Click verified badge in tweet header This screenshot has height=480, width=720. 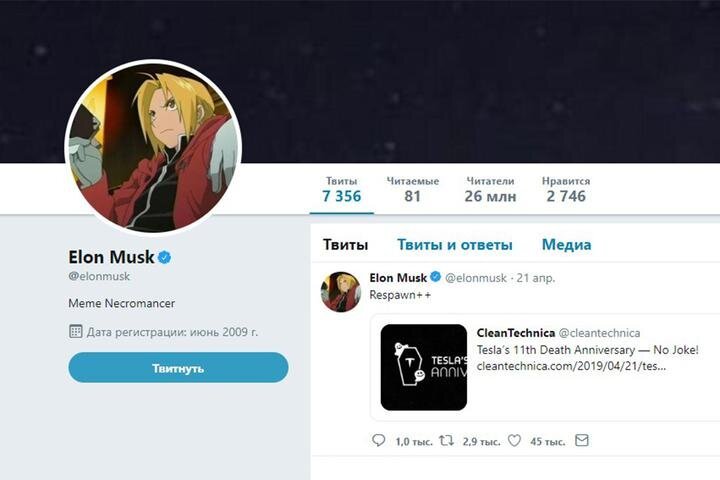click(435, 277)
